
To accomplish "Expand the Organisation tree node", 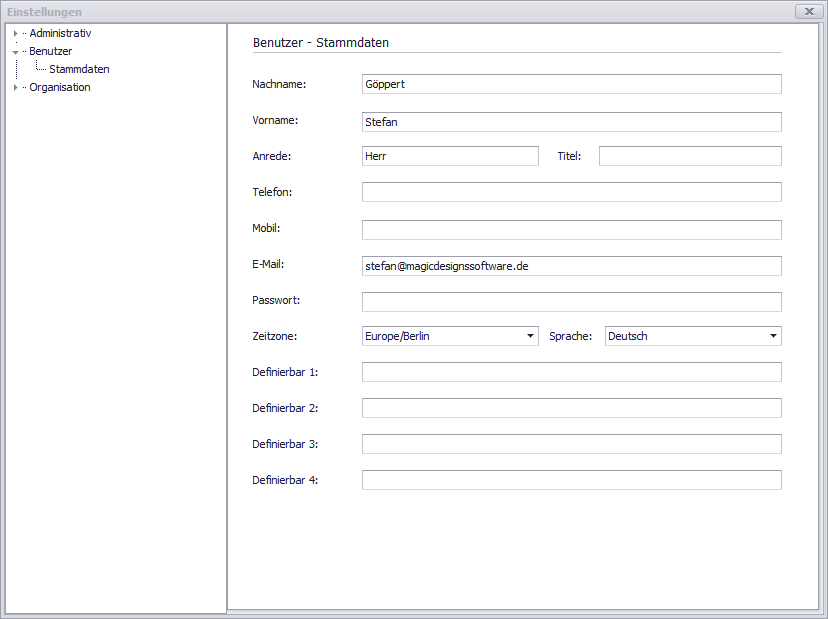I will tap(15, 88).
